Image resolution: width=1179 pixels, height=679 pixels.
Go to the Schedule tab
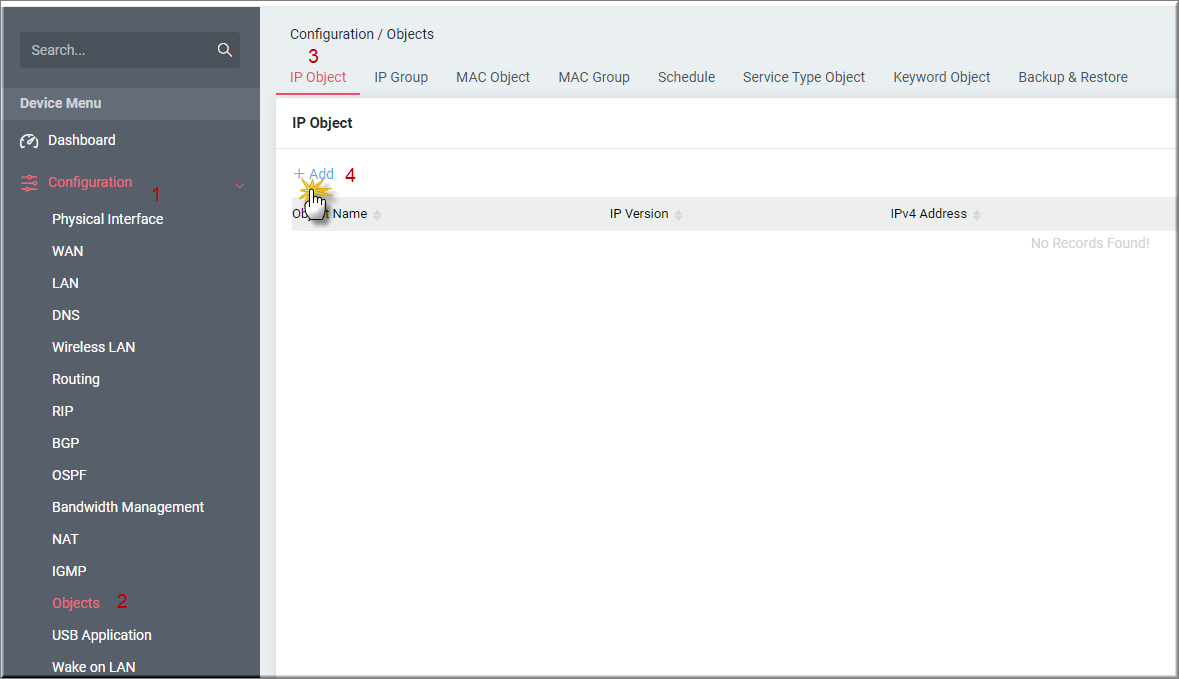pos(686,77)
